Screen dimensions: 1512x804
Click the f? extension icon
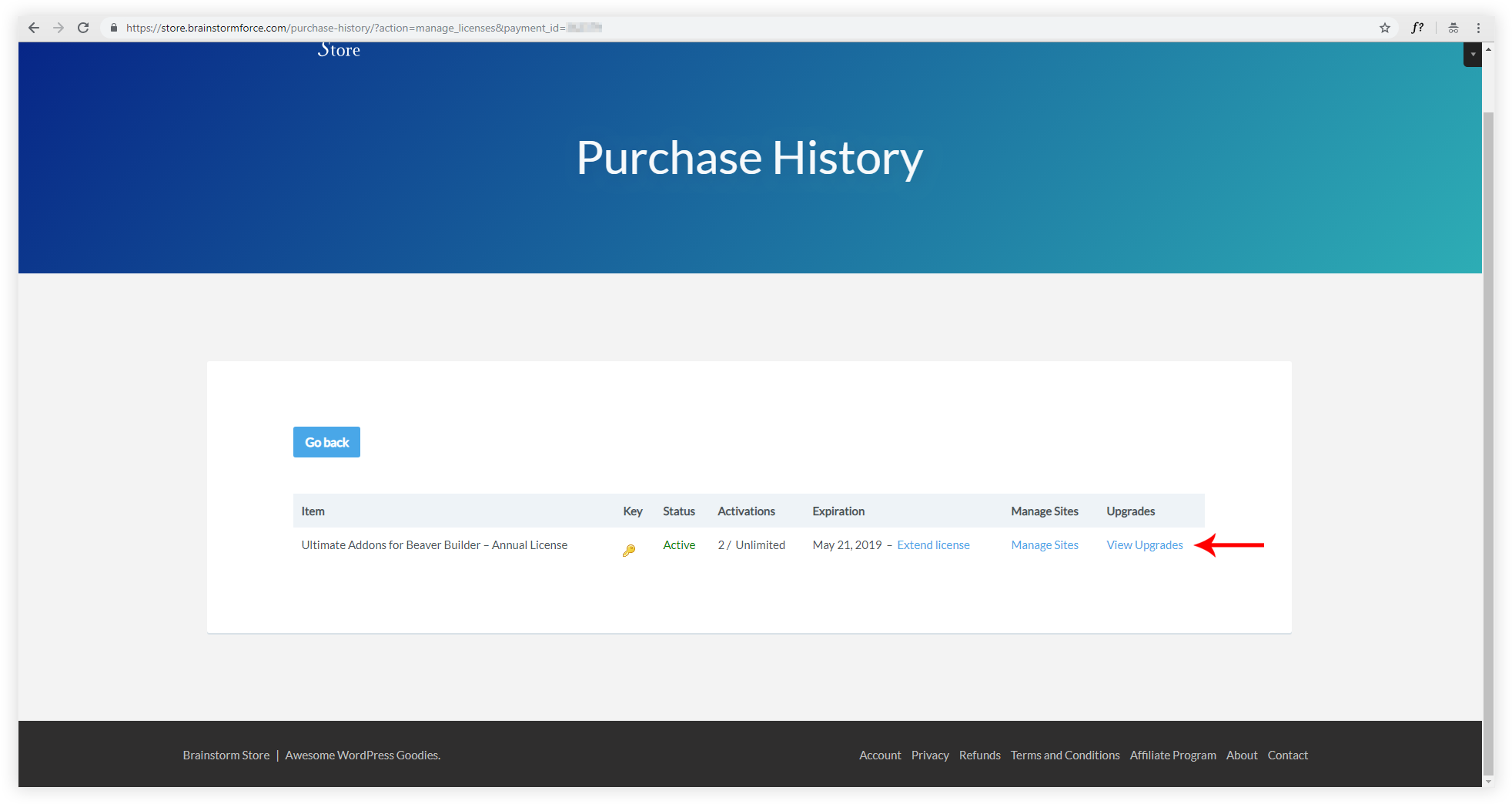pos(1417,28)
